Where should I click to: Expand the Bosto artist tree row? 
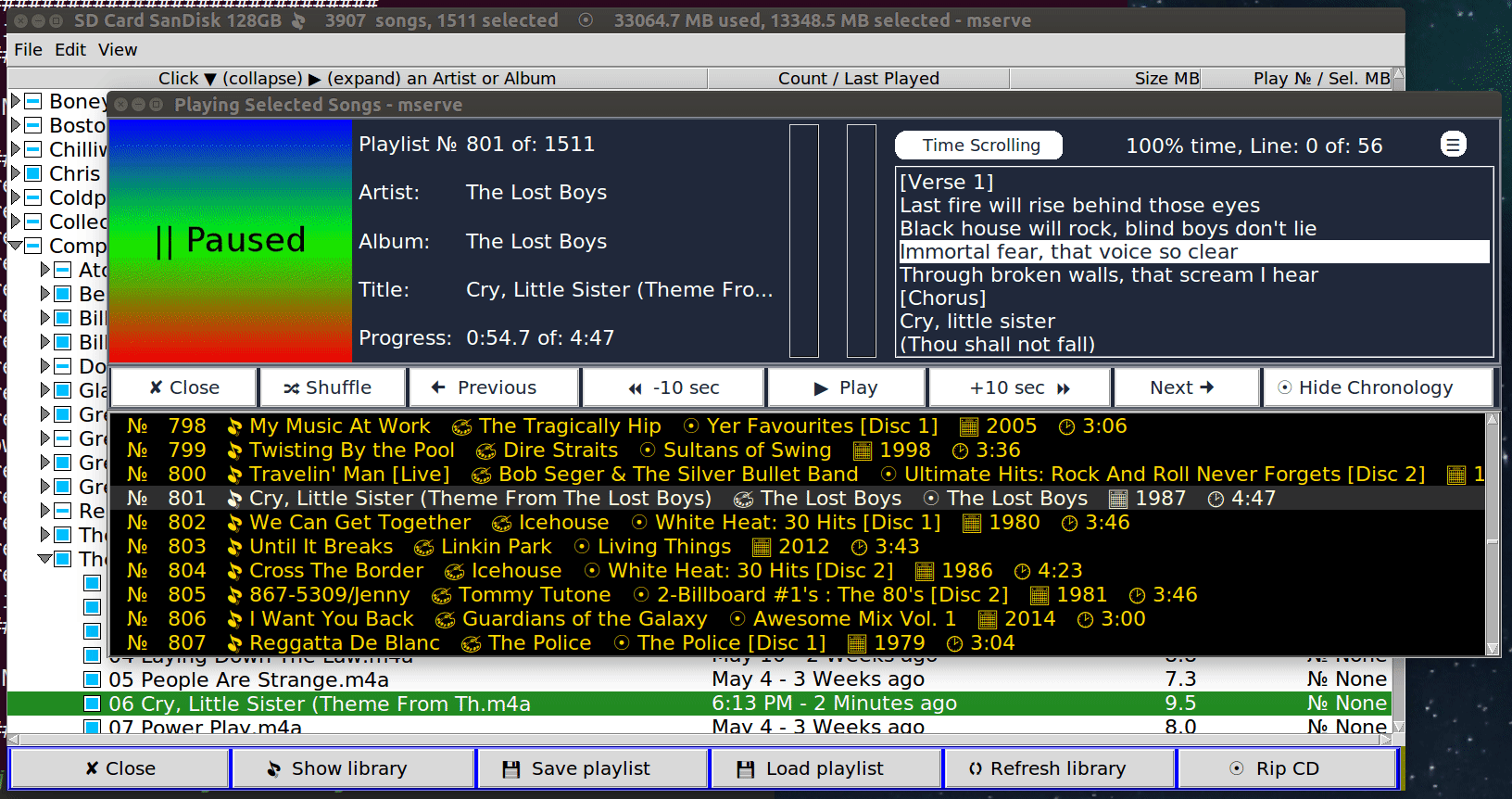pos(15,124)
